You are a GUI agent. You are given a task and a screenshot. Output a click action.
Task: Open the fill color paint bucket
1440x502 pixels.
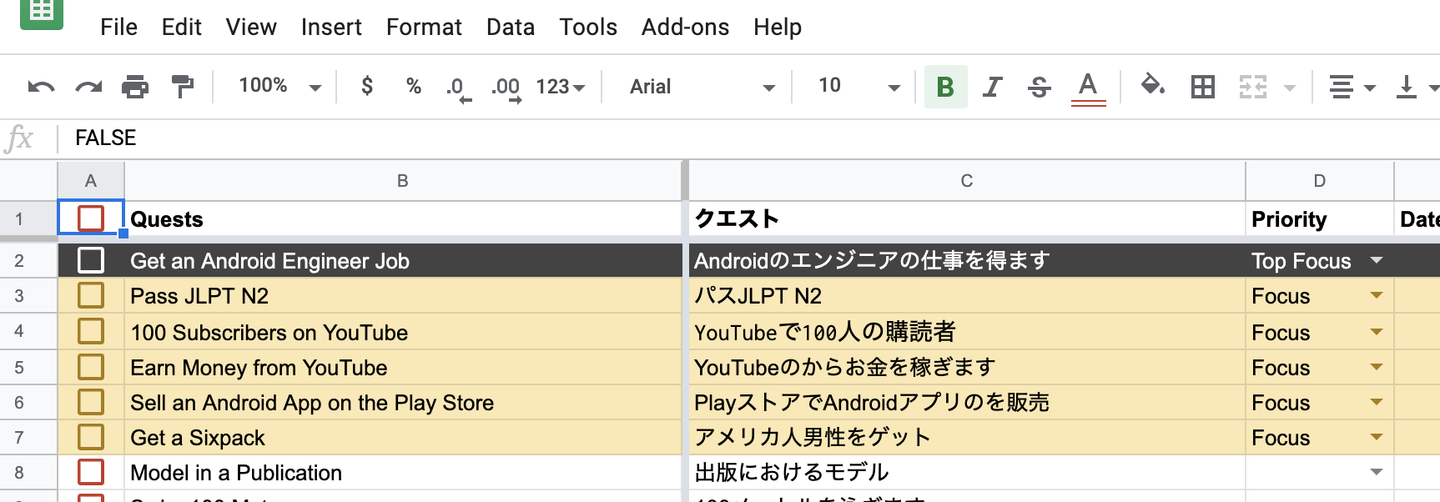pyautogui.click(x=1153, y=86)
